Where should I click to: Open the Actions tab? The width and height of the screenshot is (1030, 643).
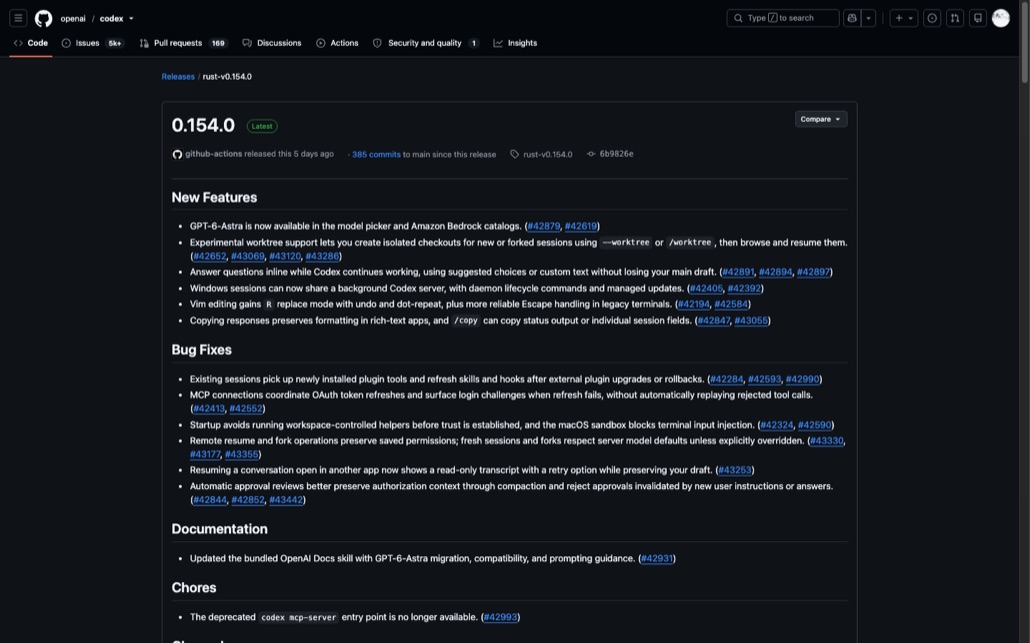(x=337, y=43)
